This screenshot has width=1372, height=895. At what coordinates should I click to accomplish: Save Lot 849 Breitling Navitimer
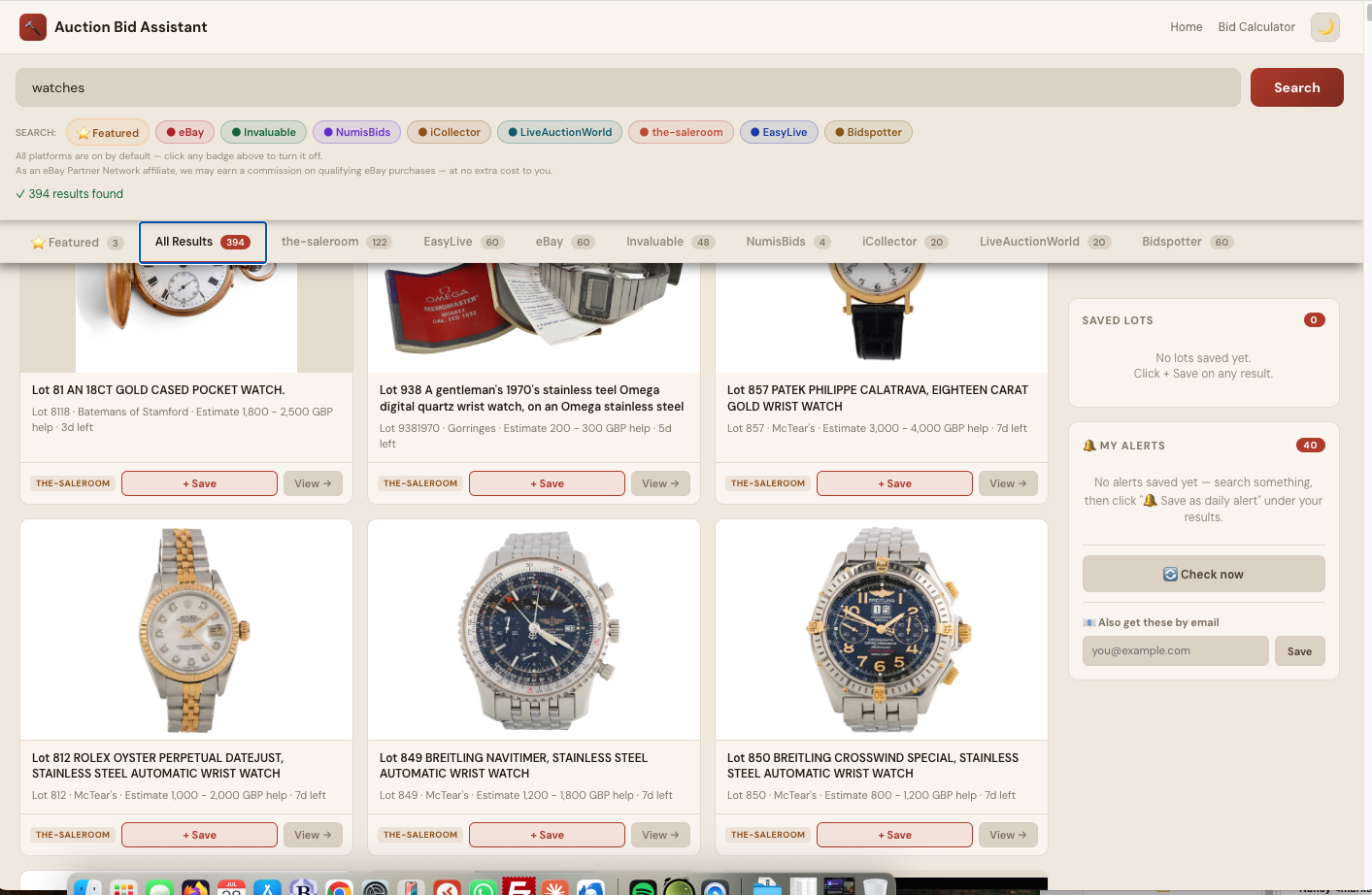pos(547,835)
